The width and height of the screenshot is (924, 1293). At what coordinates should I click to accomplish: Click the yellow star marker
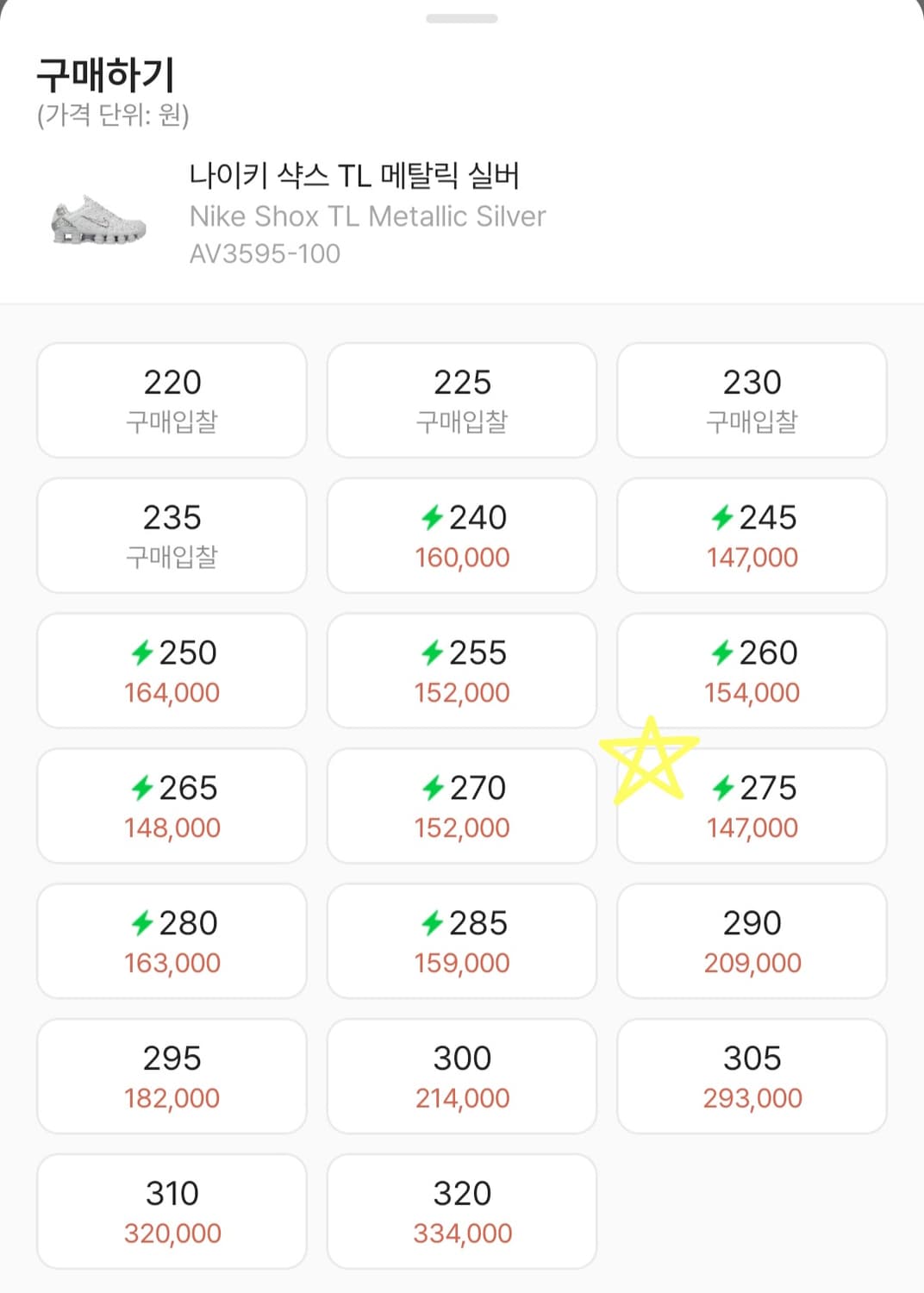[648, 759]
